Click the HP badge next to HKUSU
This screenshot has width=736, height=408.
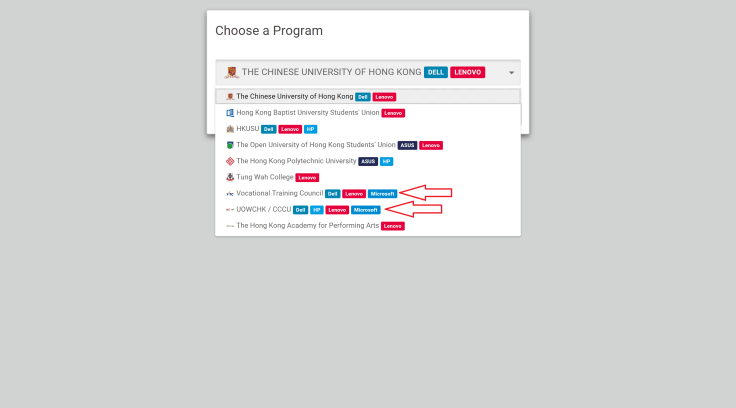point(310,129)
